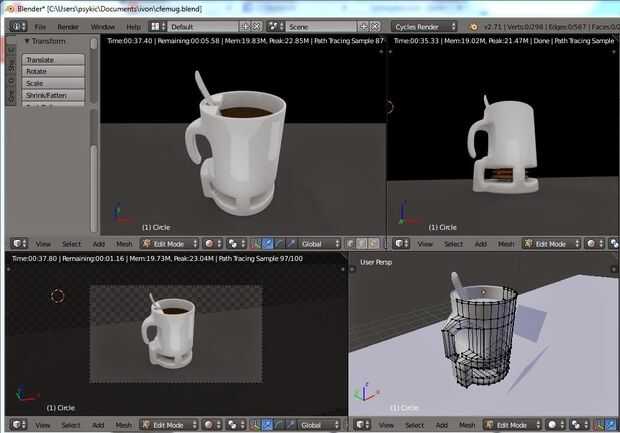Screen dimensions: 620x433
Task: Open viewport shading selector in bottom-left viewport
Action: click(212, 425)
